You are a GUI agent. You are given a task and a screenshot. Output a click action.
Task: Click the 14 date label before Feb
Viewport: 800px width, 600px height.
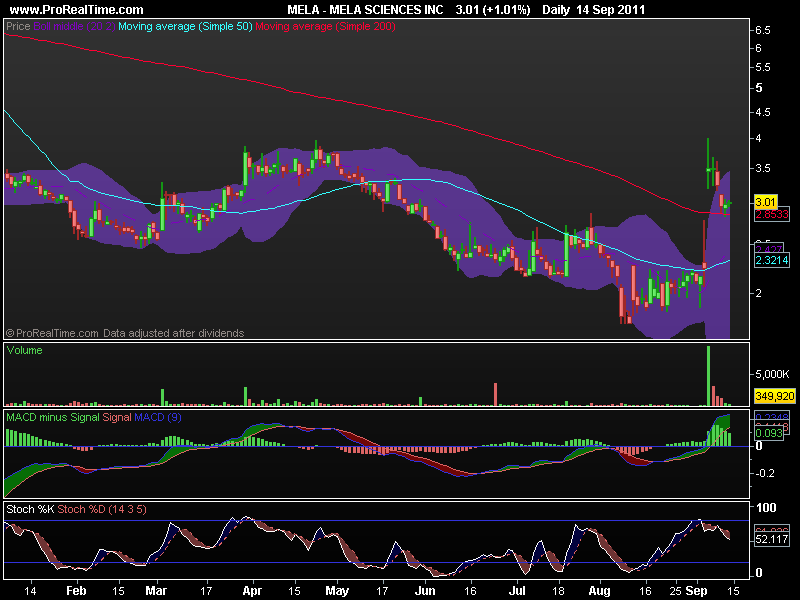pyautogui.click(x=31, y=591)
